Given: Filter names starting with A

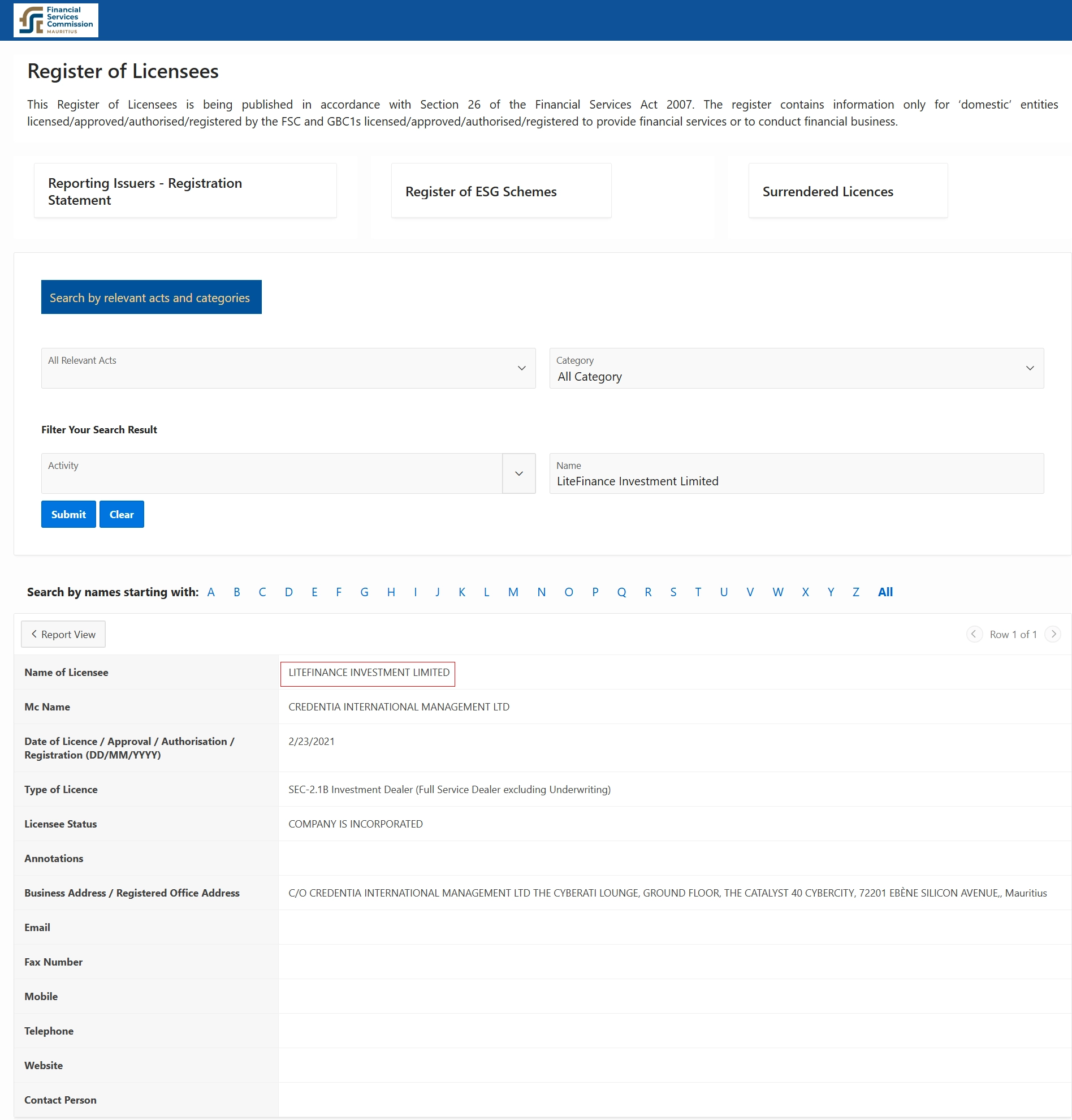Looking at the screenshot, I should coord(211,592).
